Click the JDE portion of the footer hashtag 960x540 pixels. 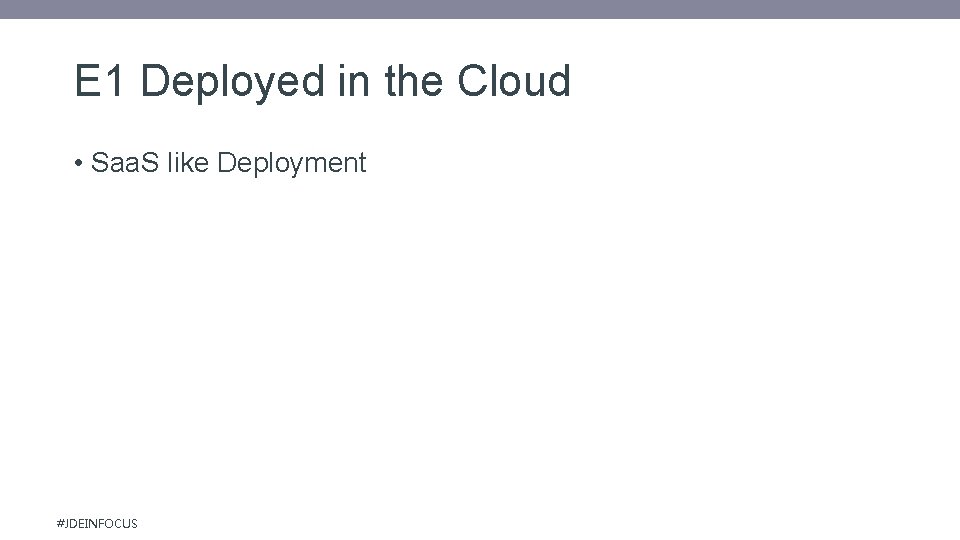[x=75, y=523]
